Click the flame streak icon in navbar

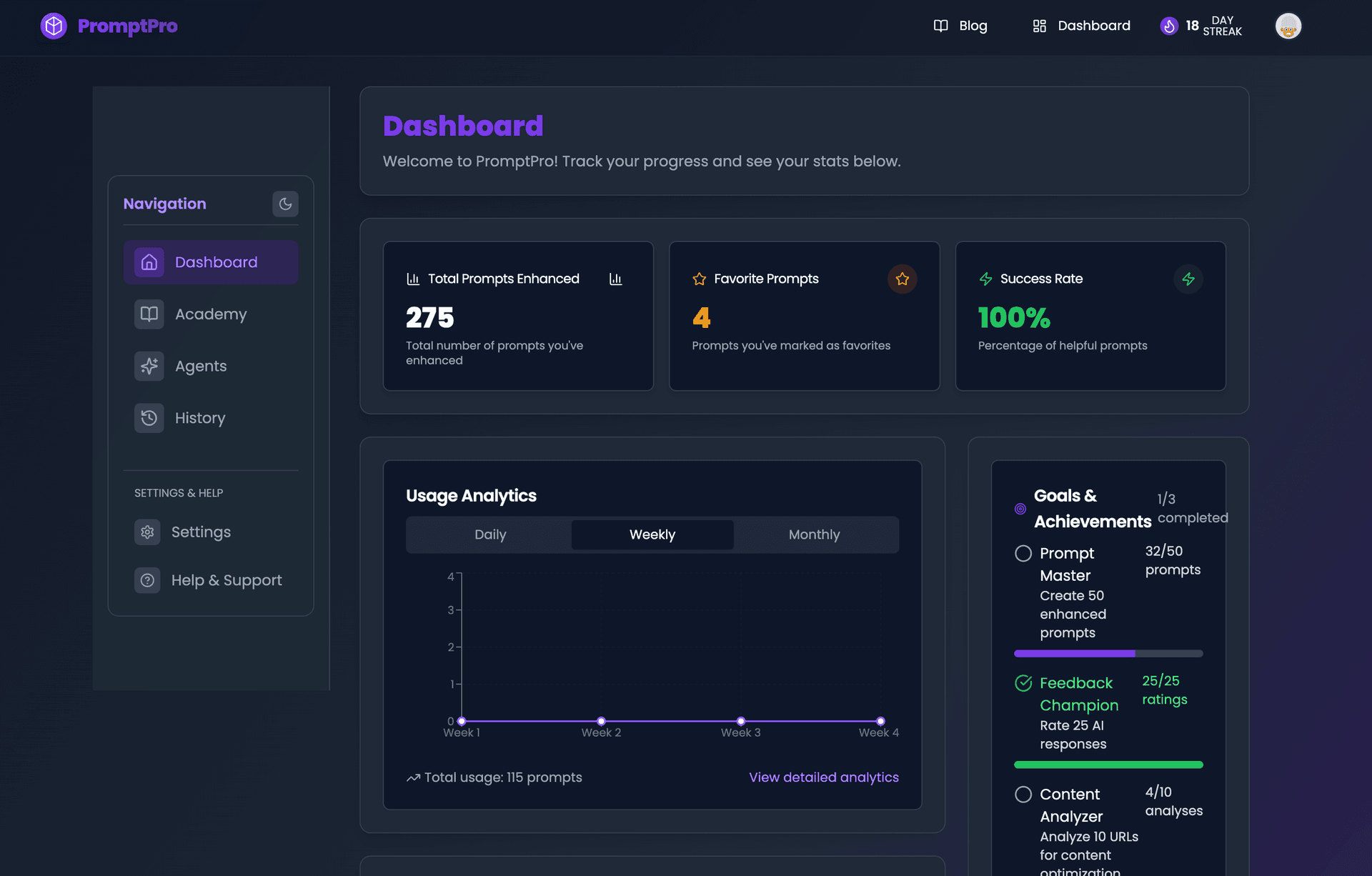(1168, 25)
